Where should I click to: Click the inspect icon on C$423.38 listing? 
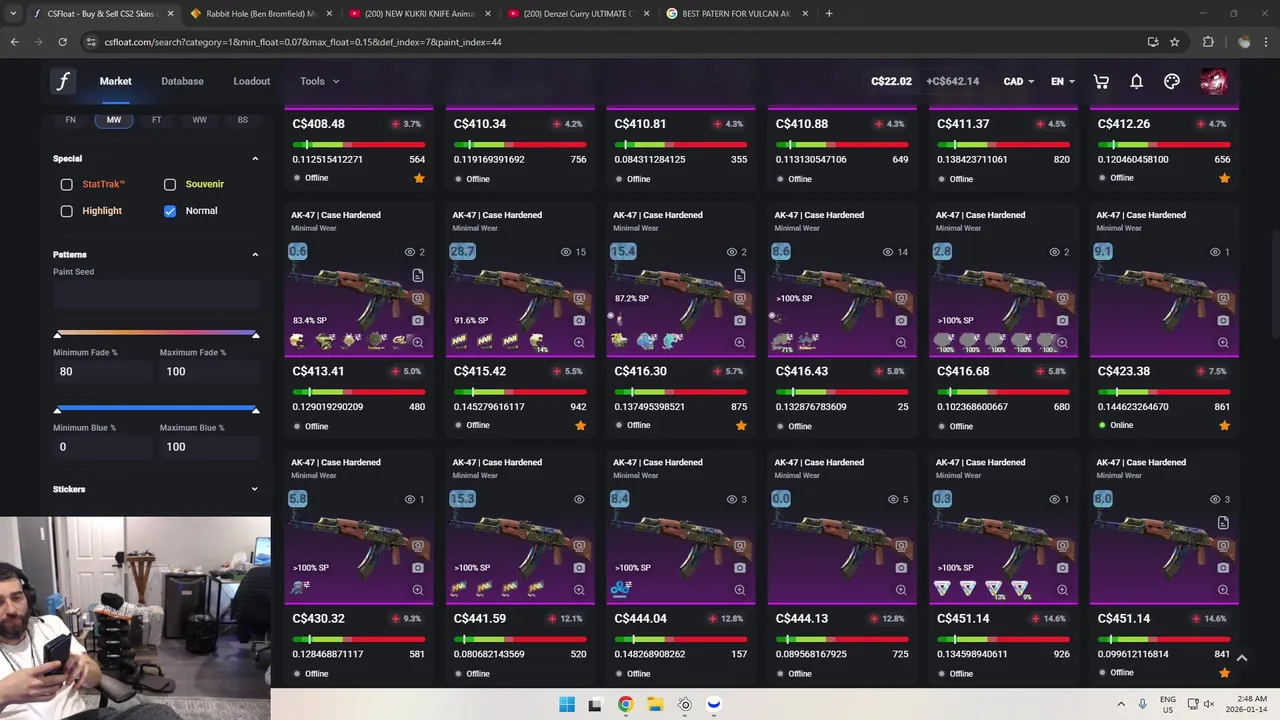click(1223, 298)
